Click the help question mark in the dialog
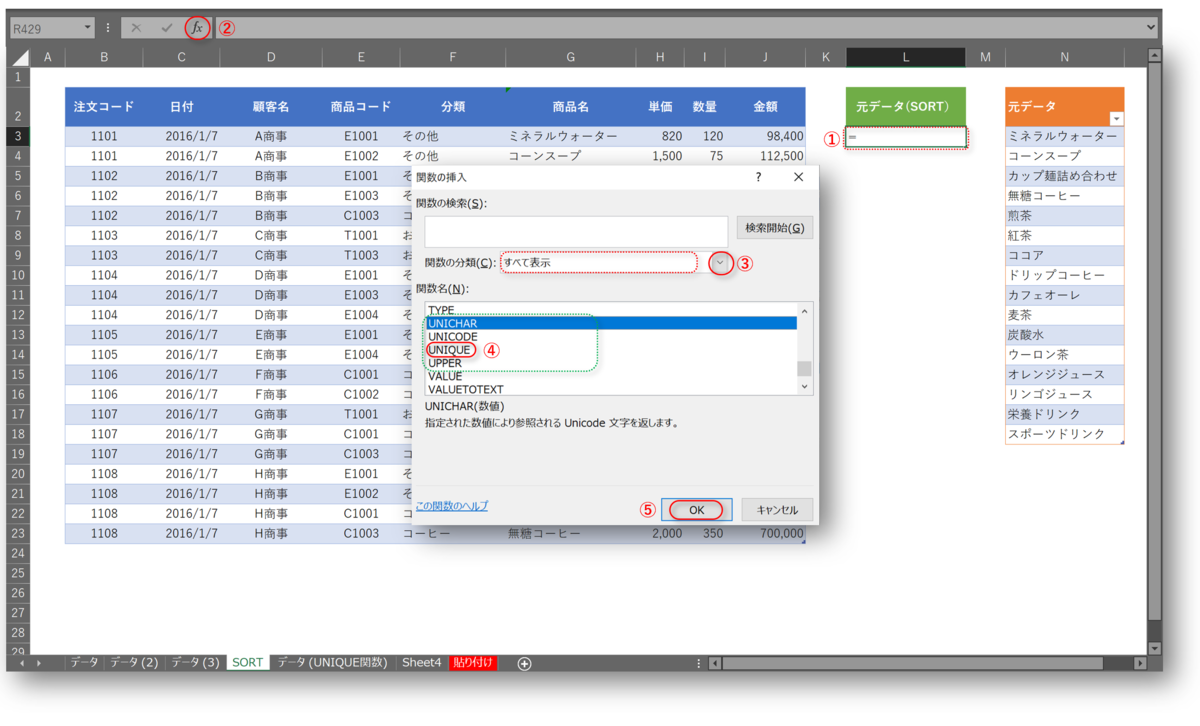Image resolution: width=1200 pixels, height=726 pixels. pos(758,177)
